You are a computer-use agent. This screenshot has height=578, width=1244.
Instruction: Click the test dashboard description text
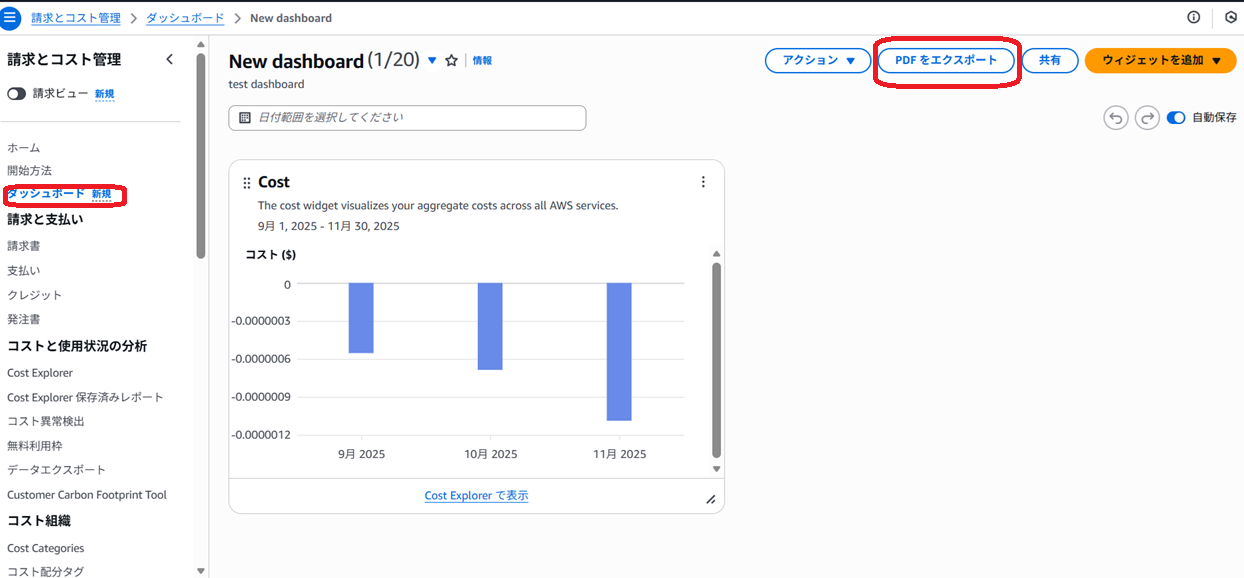pyautogui.click(x=267, y=84)
